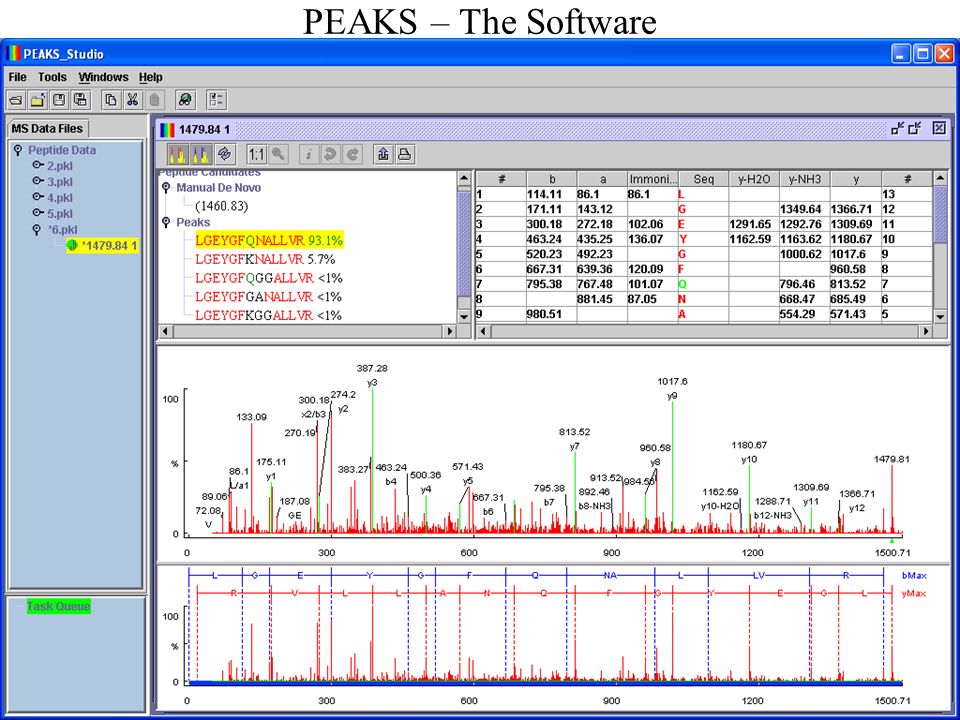
Task: Open the Windows menu
Action: tap(103, 77)
